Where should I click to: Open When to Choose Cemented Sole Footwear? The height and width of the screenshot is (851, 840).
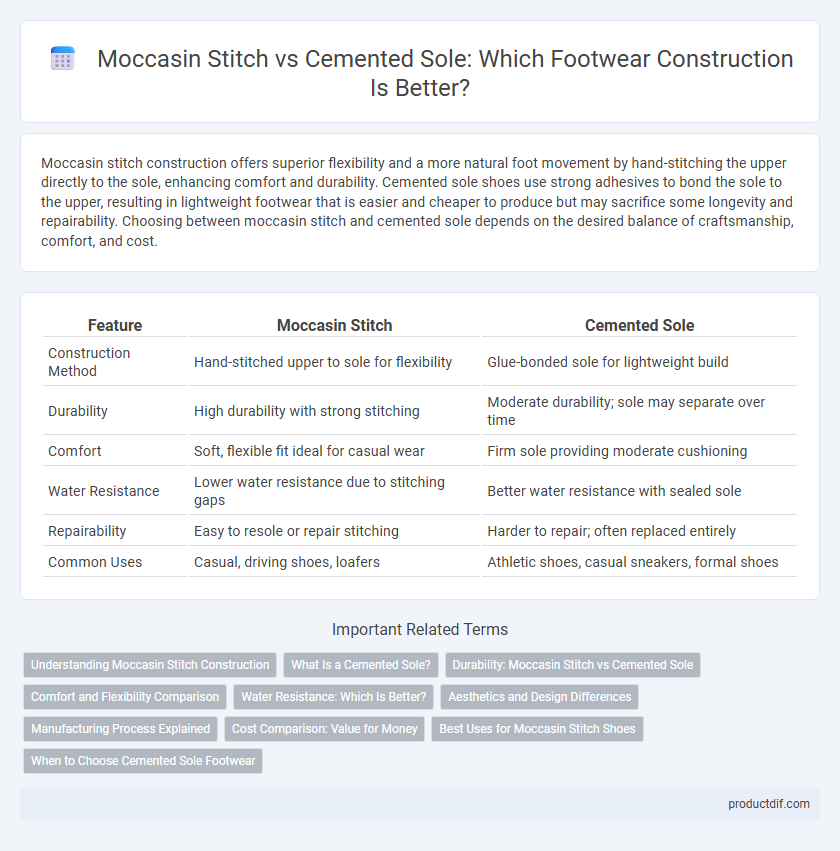point(143,761)
